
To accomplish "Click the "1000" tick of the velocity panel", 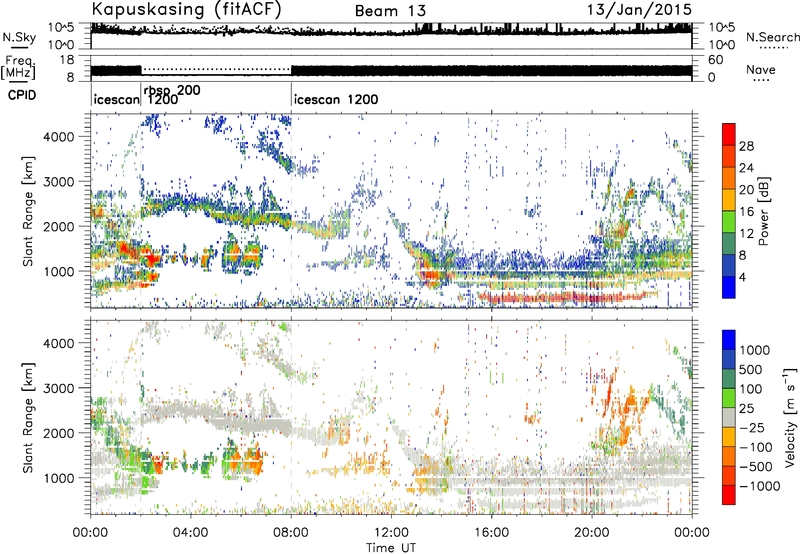I will click(61, 478).
